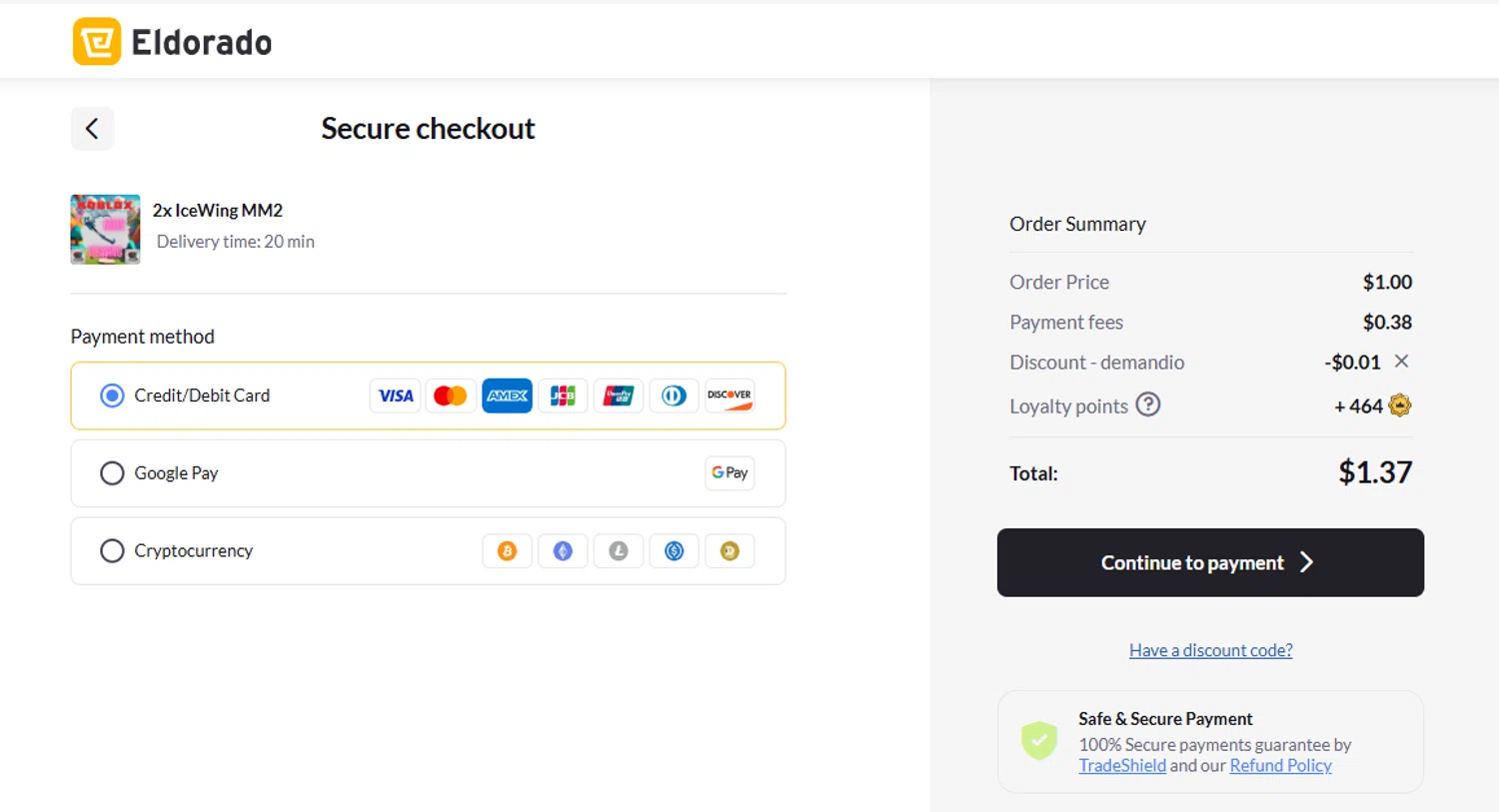Choose the Cryptocurrency radio option
The image size is (1499, 812).
112,551
